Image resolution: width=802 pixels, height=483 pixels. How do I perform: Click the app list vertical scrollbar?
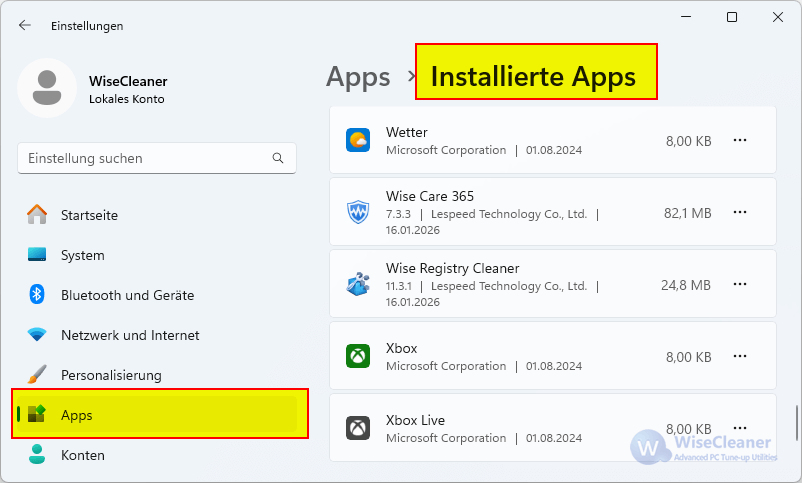796,423
